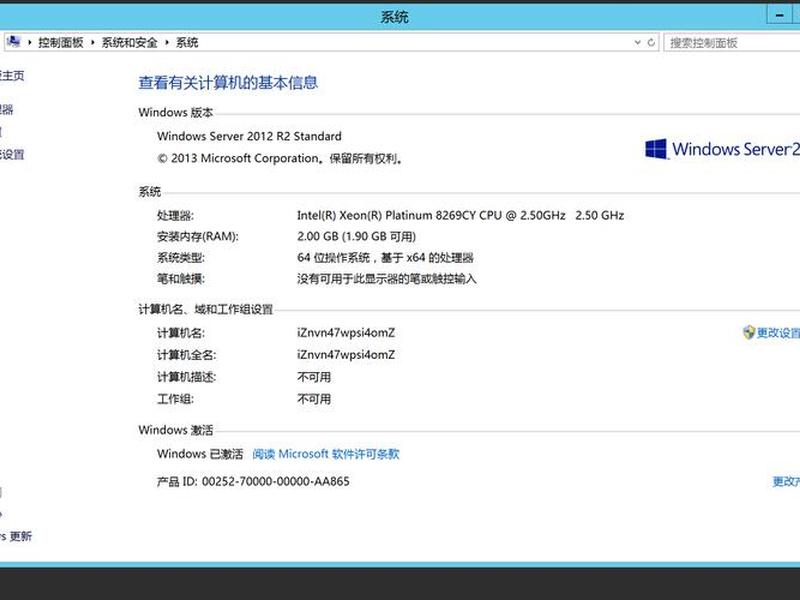Select the 计算机名 value iZnvn47wpsi4omZ

(346, 333)
